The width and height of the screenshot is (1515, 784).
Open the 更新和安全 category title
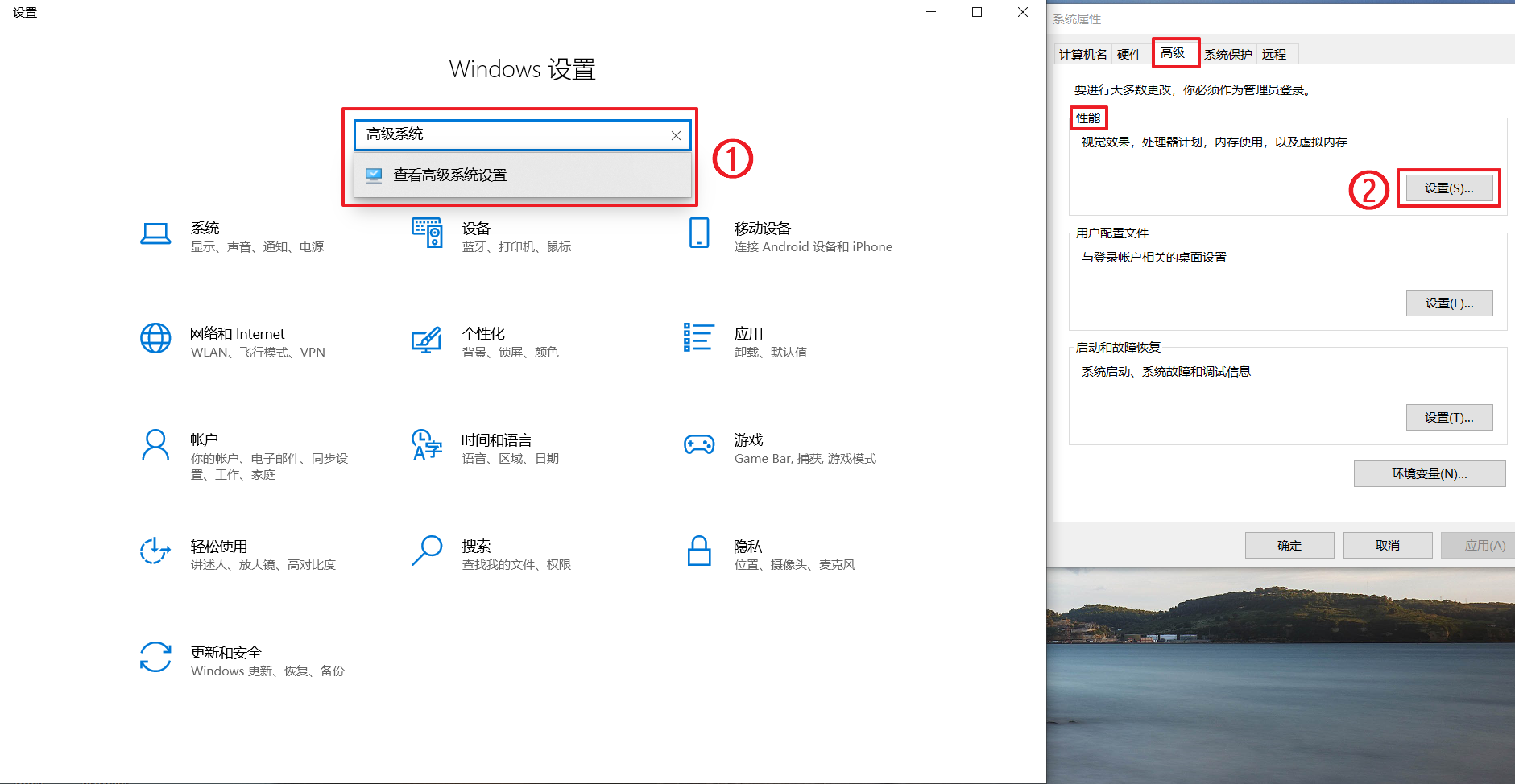pos(226,653)
